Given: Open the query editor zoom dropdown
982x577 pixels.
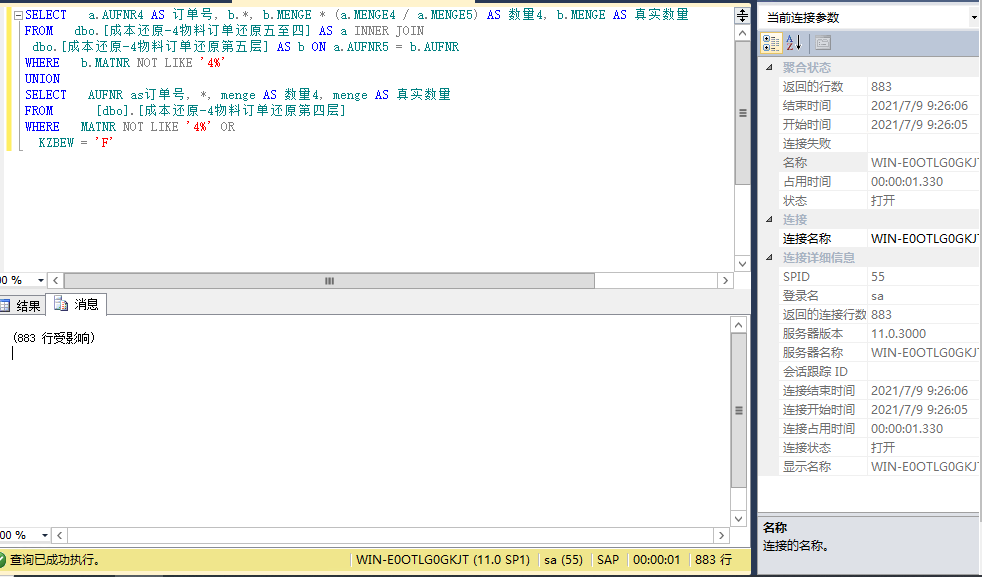Looking at the screenshot, I should point(41,280).
